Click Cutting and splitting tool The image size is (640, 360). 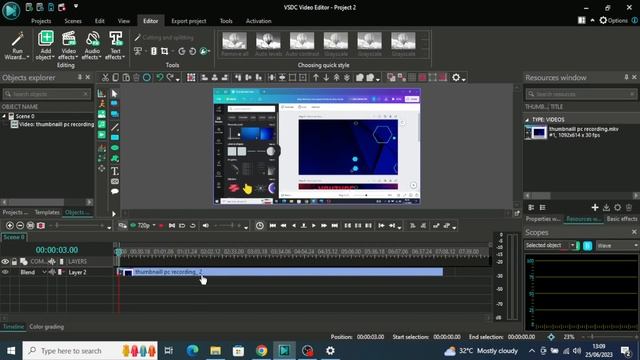tap(163, 38)
